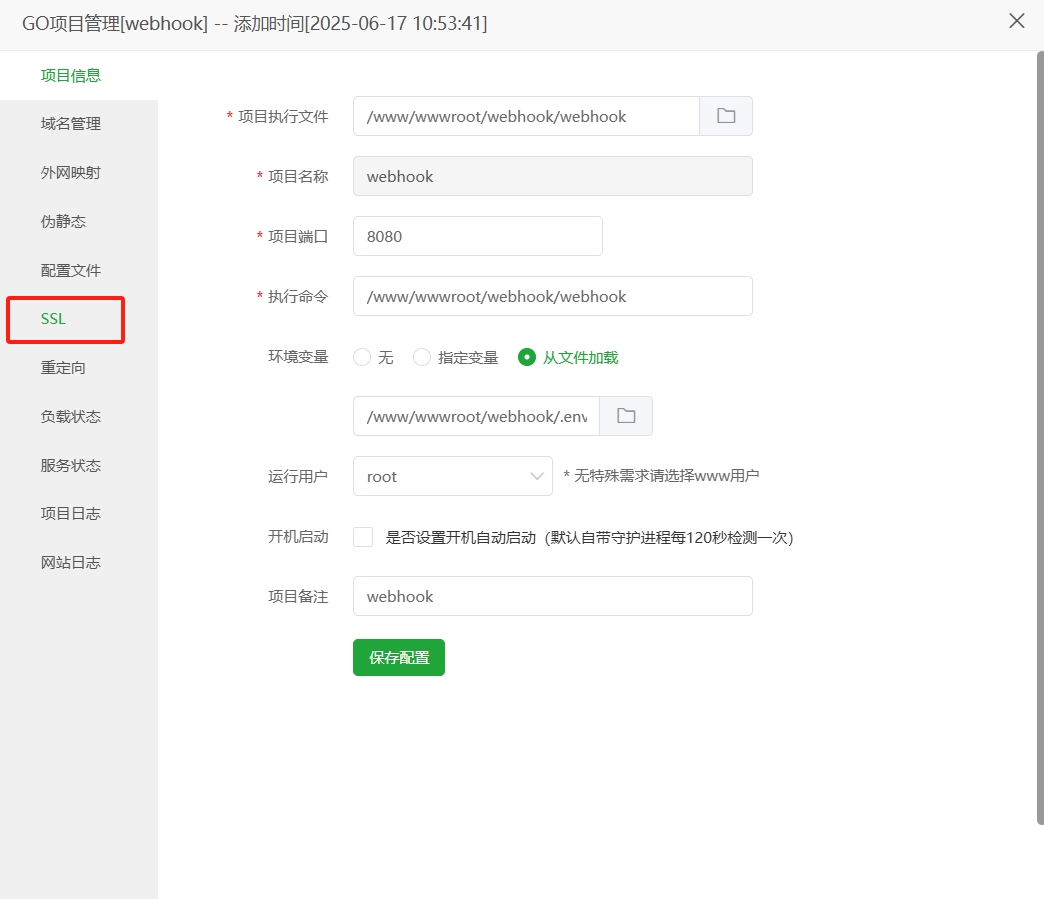Click the 保存配置 save button
The width and height of the screenshot is (1044, 899).
point(398,657)
